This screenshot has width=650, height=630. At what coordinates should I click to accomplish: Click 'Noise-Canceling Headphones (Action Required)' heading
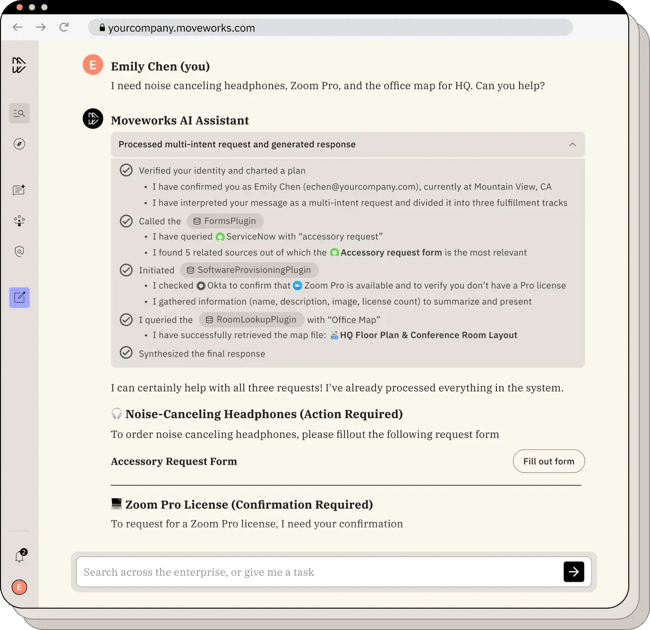click(x=264, y=414)
